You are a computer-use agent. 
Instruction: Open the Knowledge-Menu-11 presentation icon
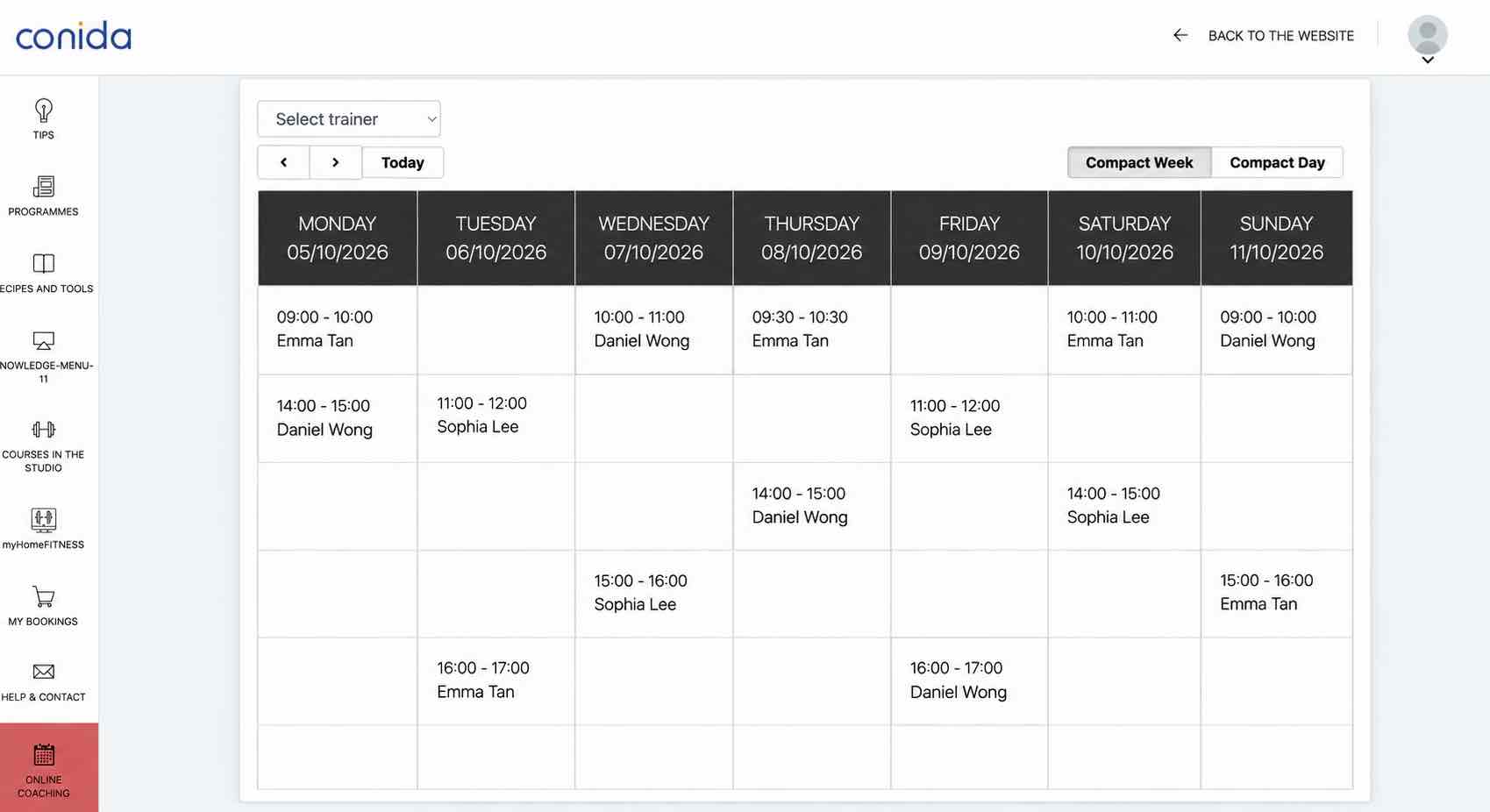click(43, 340)
